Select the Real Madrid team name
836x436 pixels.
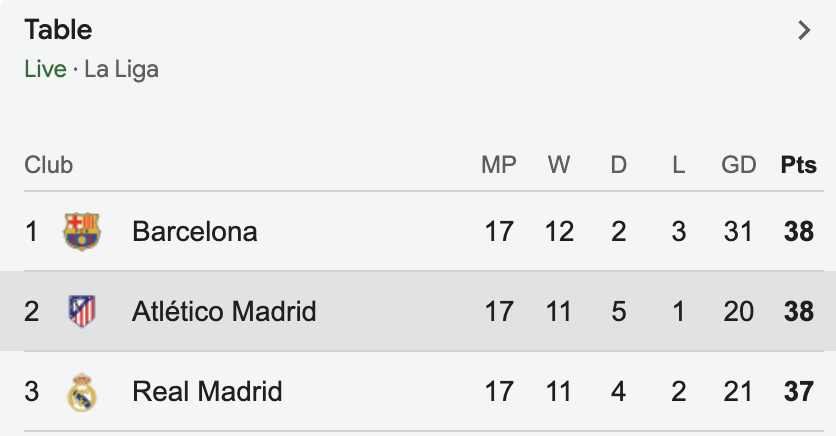(207, 391)
